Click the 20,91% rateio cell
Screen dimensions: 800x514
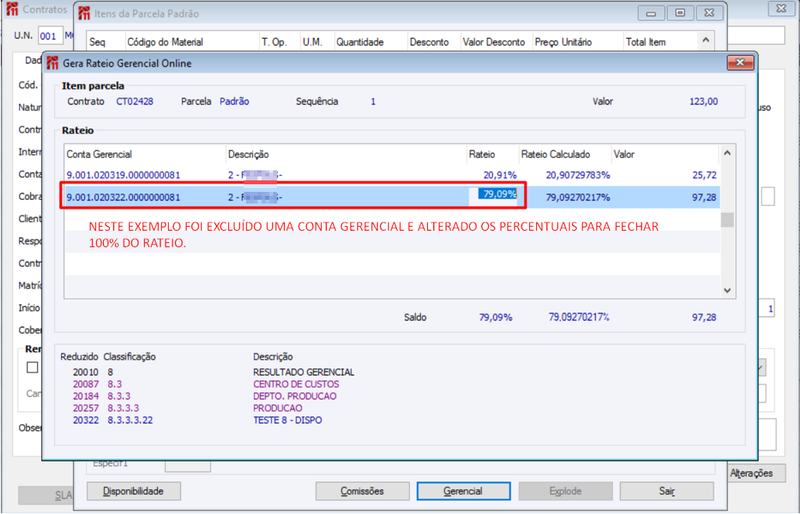point(499,175)
